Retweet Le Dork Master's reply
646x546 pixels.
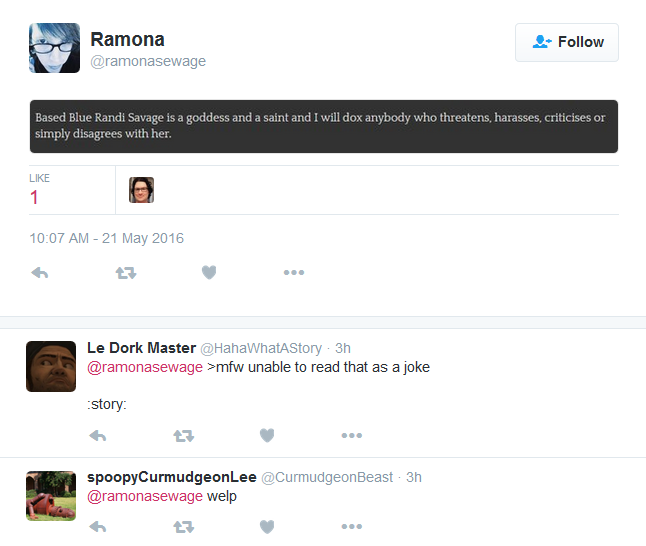(183, 436)
